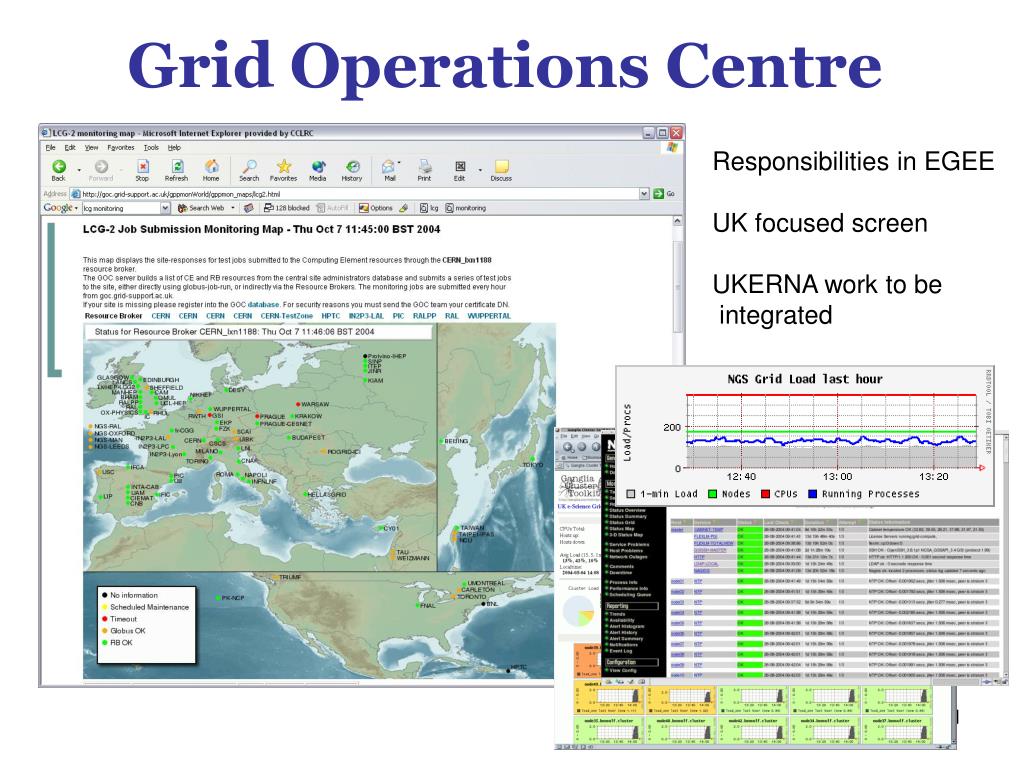Click the 'lcg' word-find button
Image resolution: width=1024 pixels, height=768 pixels.
(429, 208)
